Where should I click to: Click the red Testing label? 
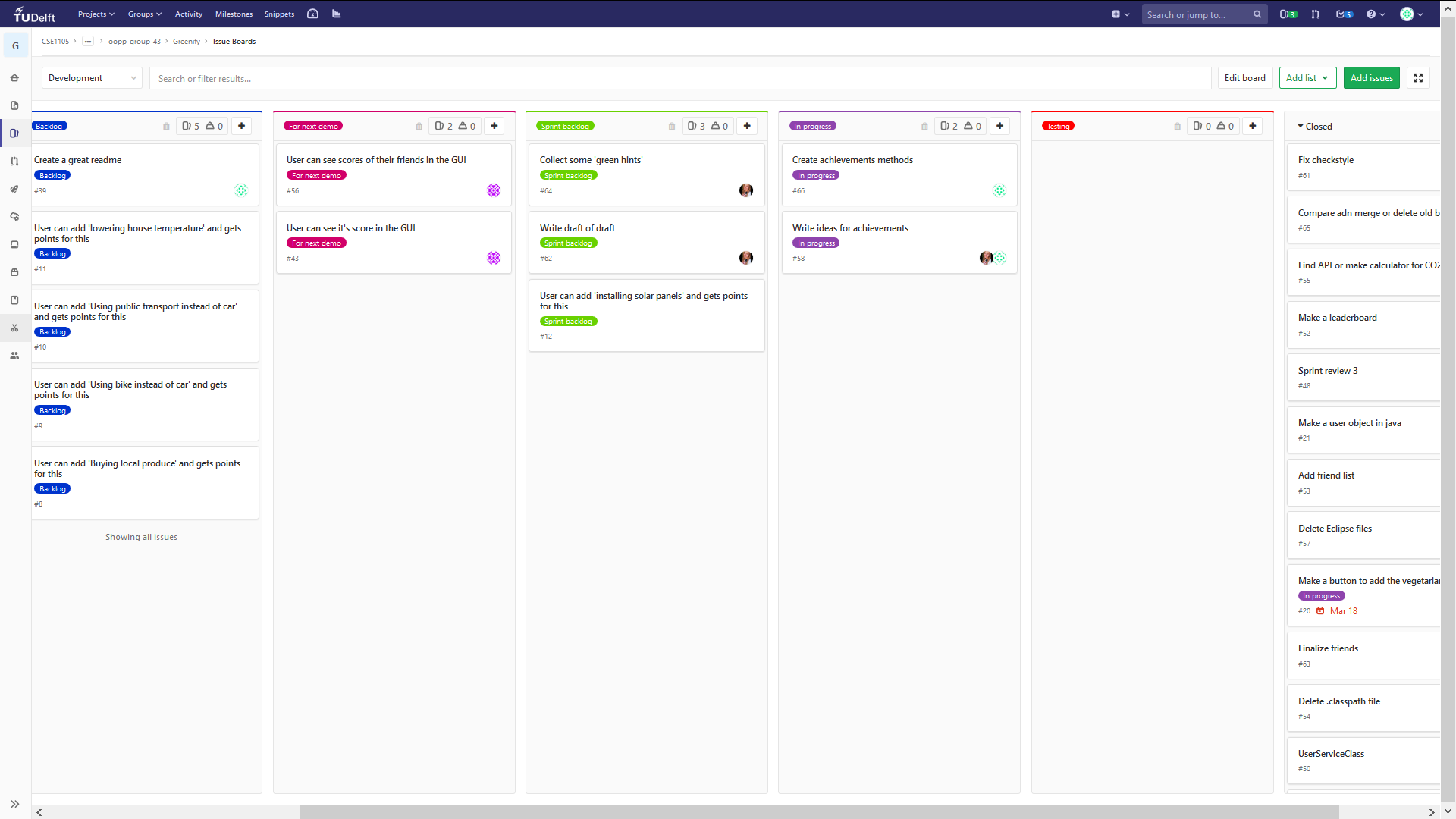[x=1058, y=127]
